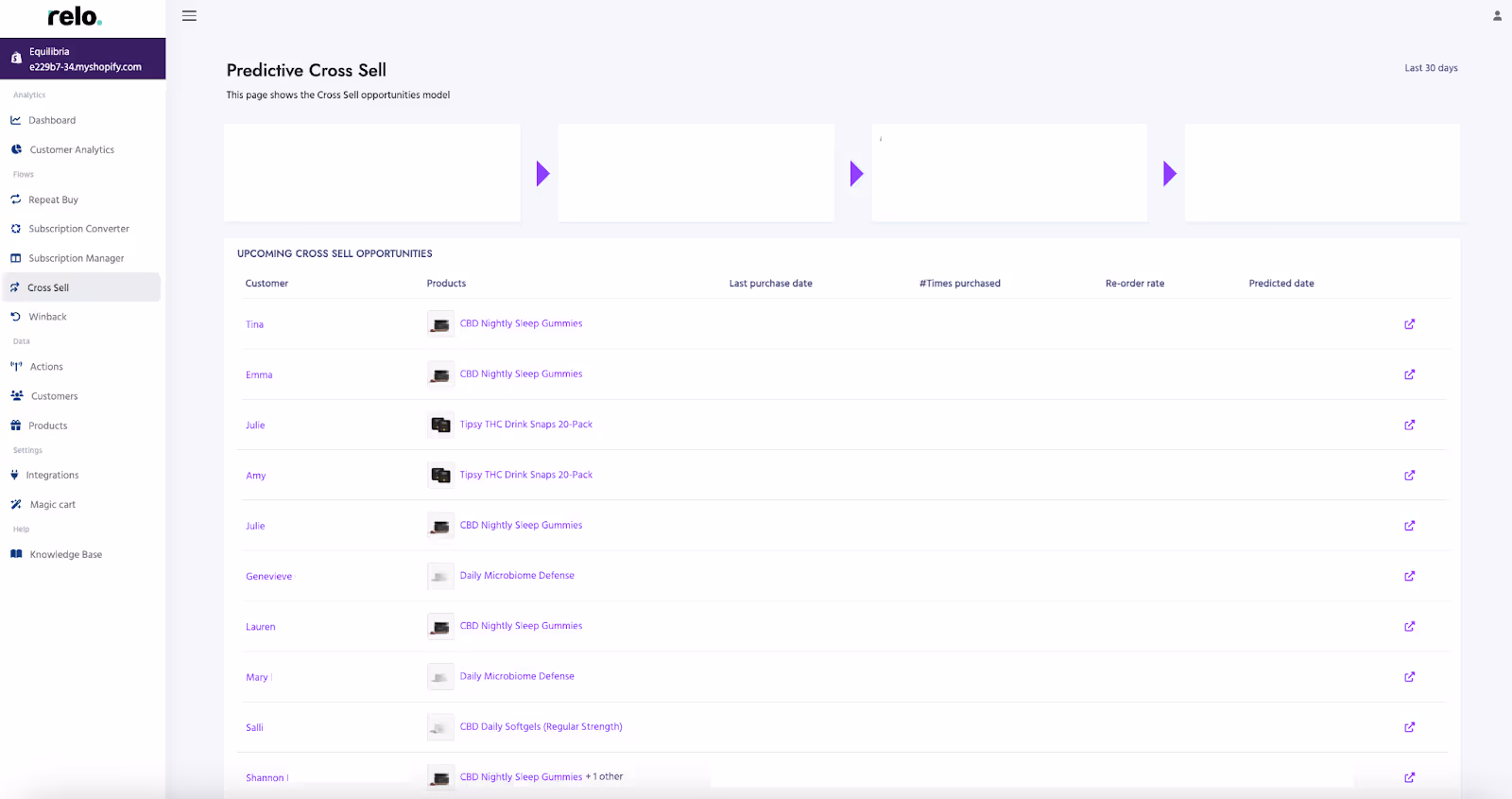Click the Winback icon
Viewport: 1512px width, 799px height.
click(16, 317)
